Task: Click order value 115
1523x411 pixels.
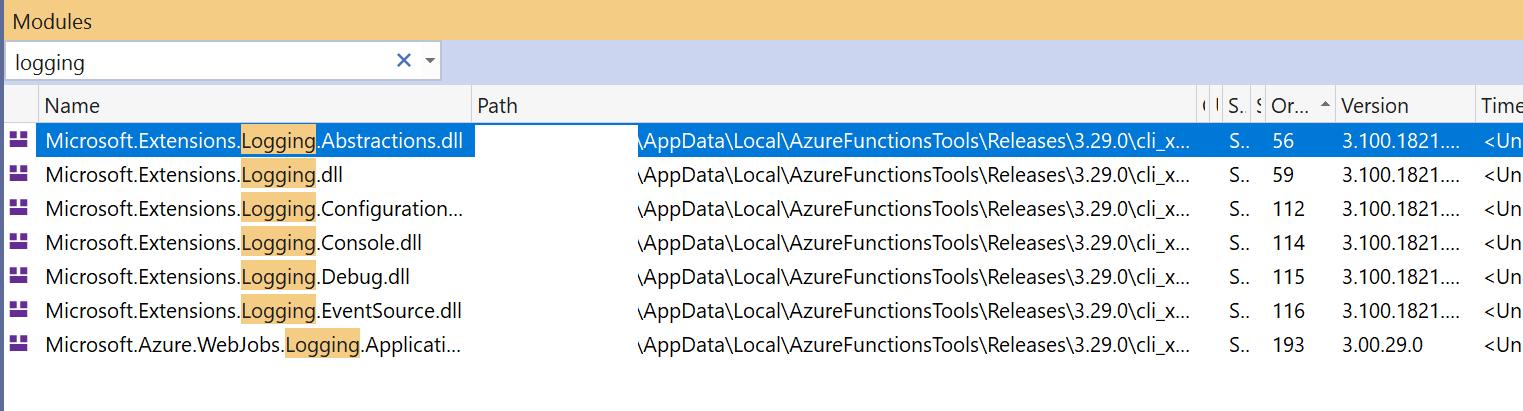Action: 1288,277
